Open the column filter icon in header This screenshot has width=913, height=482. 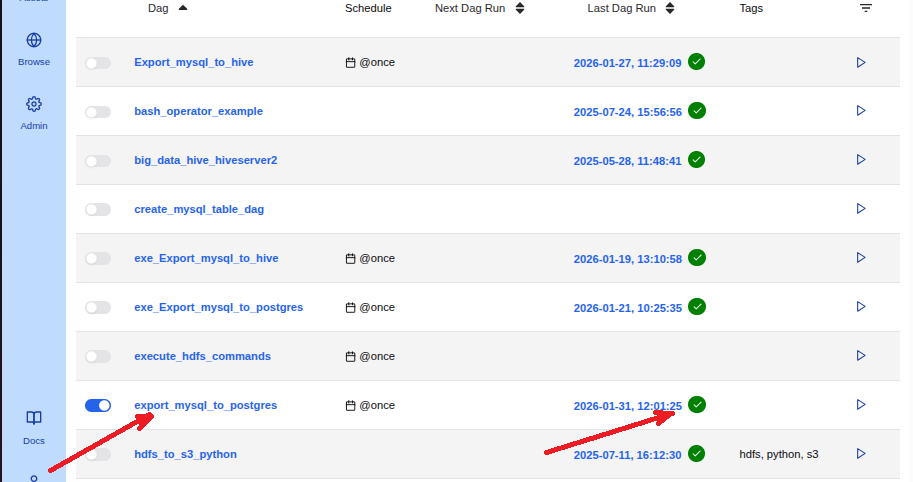(x=865, y=8)
